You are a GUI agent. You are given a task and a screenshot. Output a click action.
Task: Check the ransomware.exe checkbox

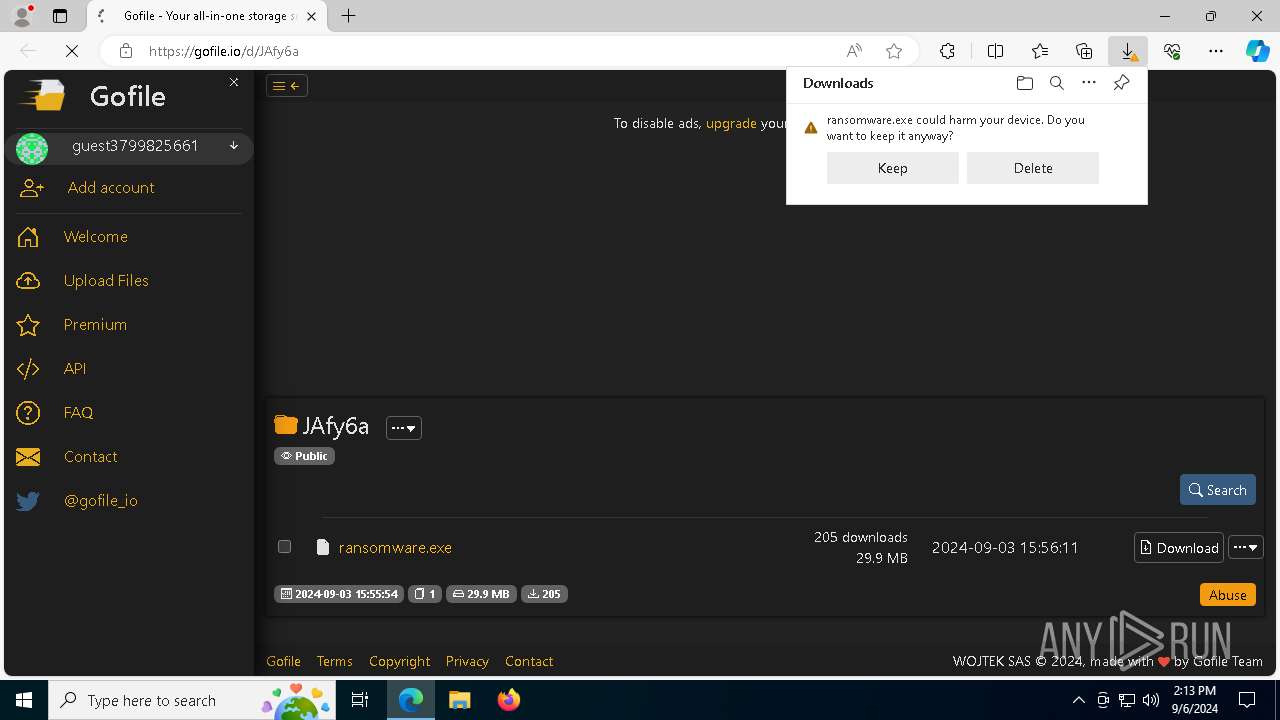(x=284, y=547)
